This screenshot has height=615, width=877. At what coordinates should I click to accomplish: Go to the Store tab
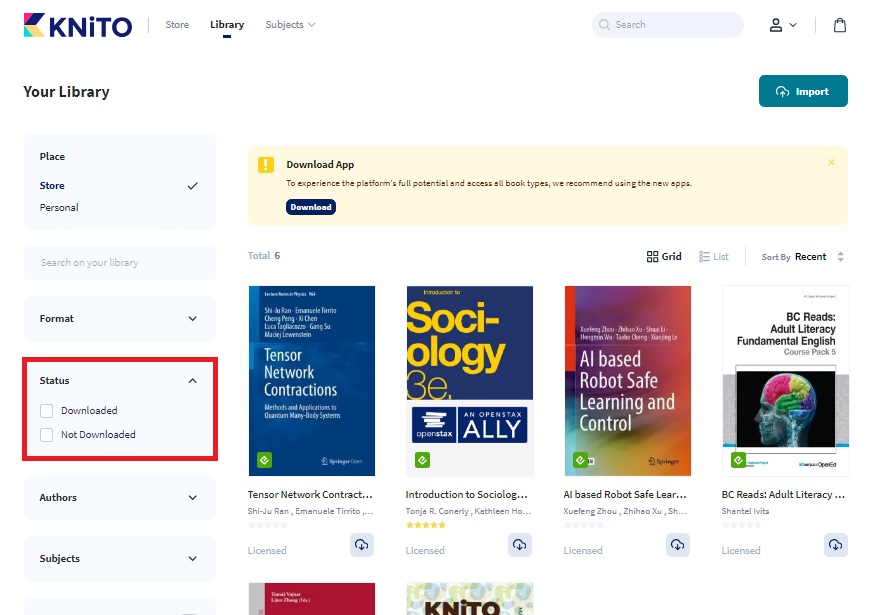click(177, 25)
